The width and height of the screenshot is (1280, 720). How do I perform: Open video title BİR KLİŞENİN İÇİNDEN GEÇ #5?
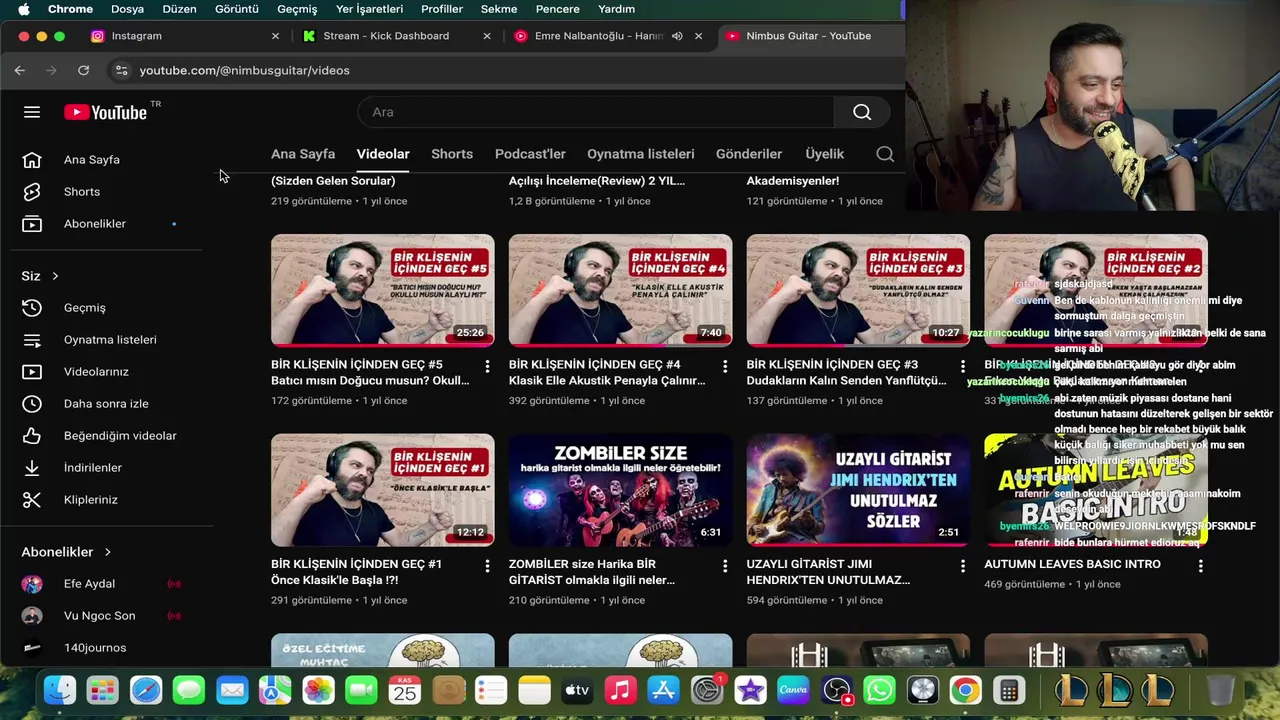point(370,372)
